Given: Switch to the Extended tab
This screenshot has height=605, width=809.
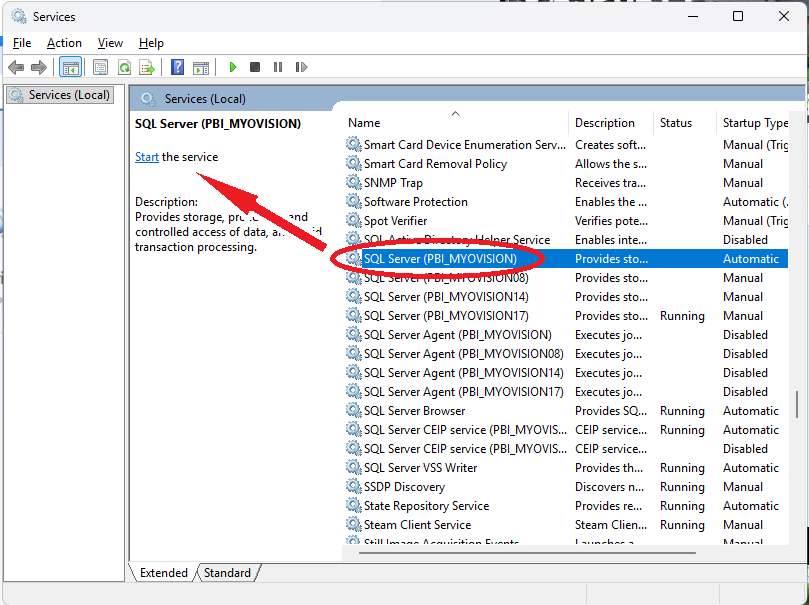Looking at the screenshot, I should tap(164, 573).
